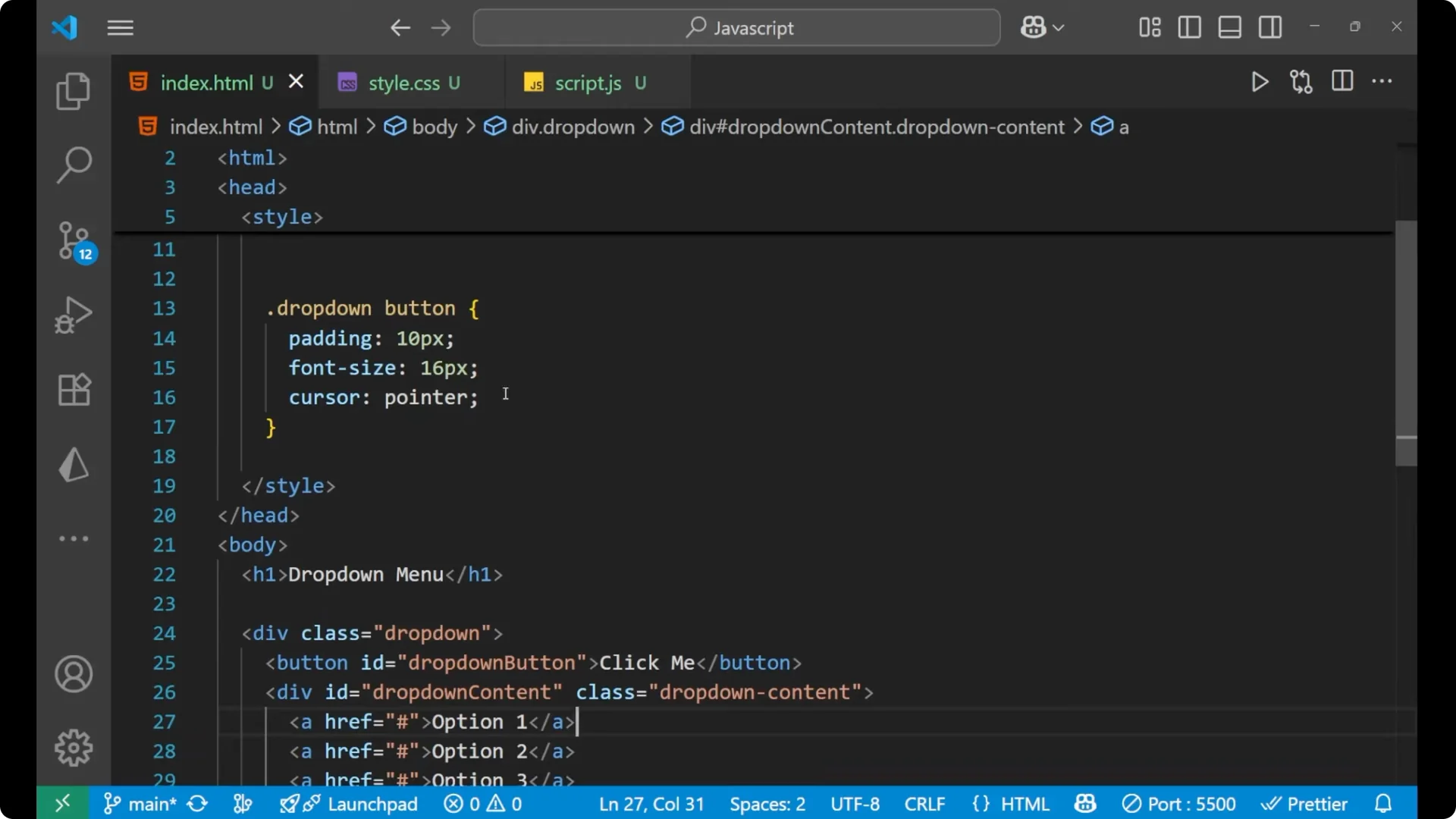Open the Accounts icon in activity bar

click(73, 674)
